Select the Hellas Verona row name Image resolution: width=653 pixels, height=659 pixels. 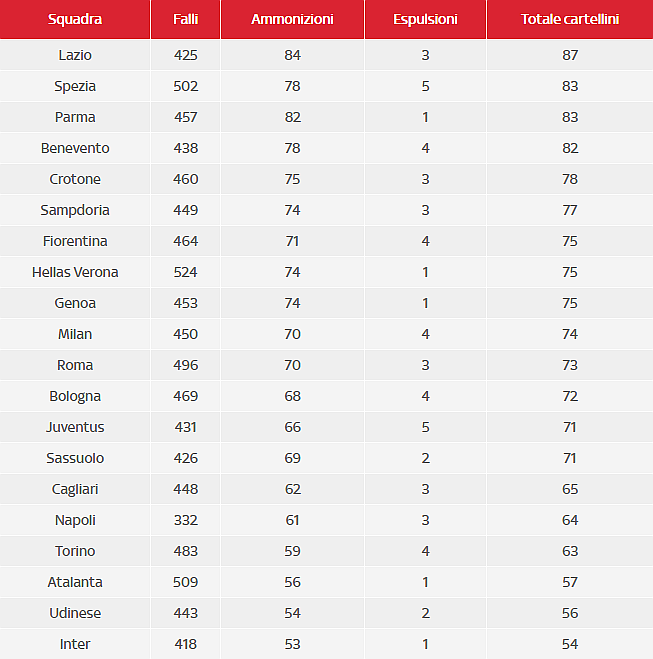pos(75,272)
